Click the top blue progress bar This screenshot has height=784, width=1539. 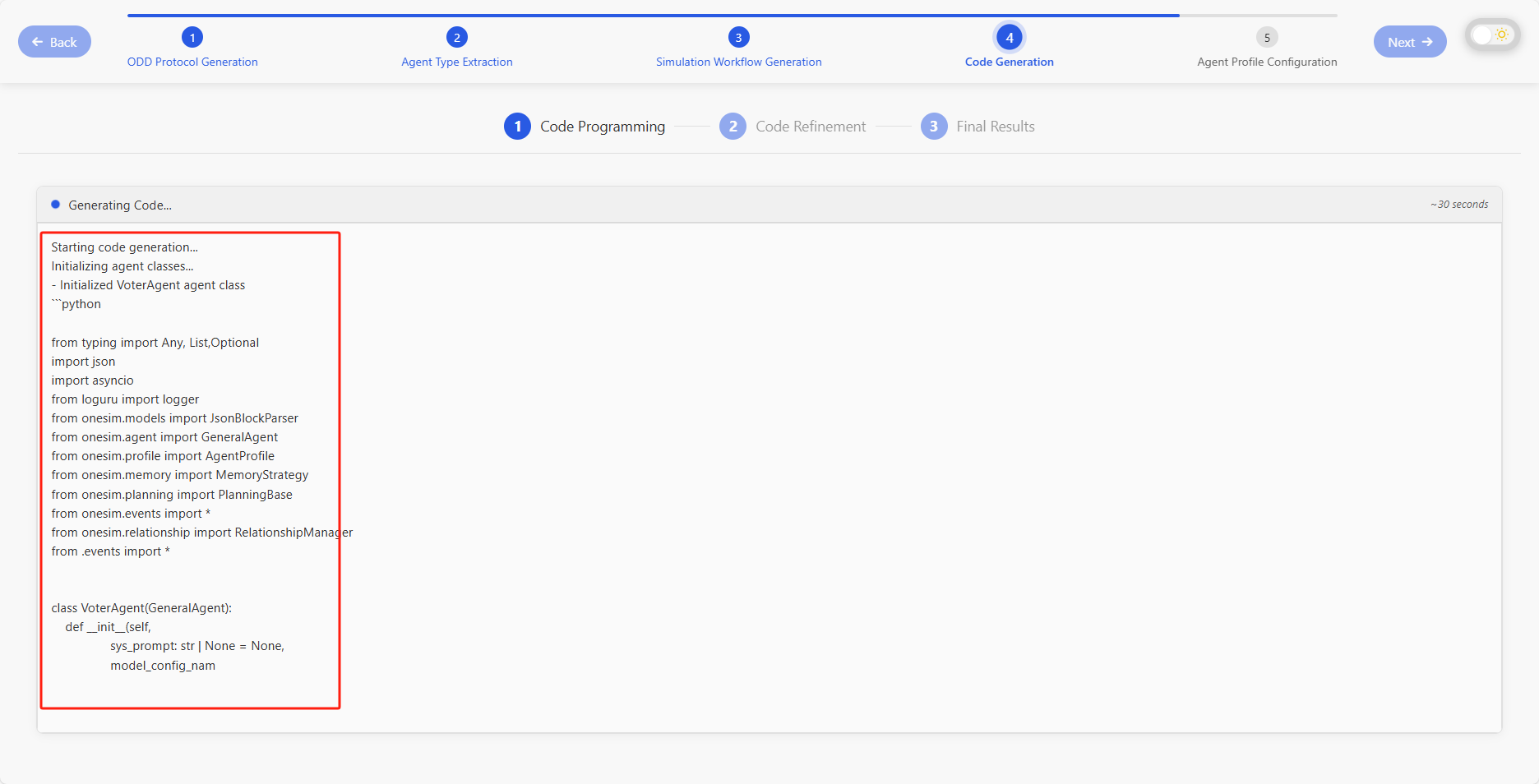pyautogui.click(x=654, y=15)
